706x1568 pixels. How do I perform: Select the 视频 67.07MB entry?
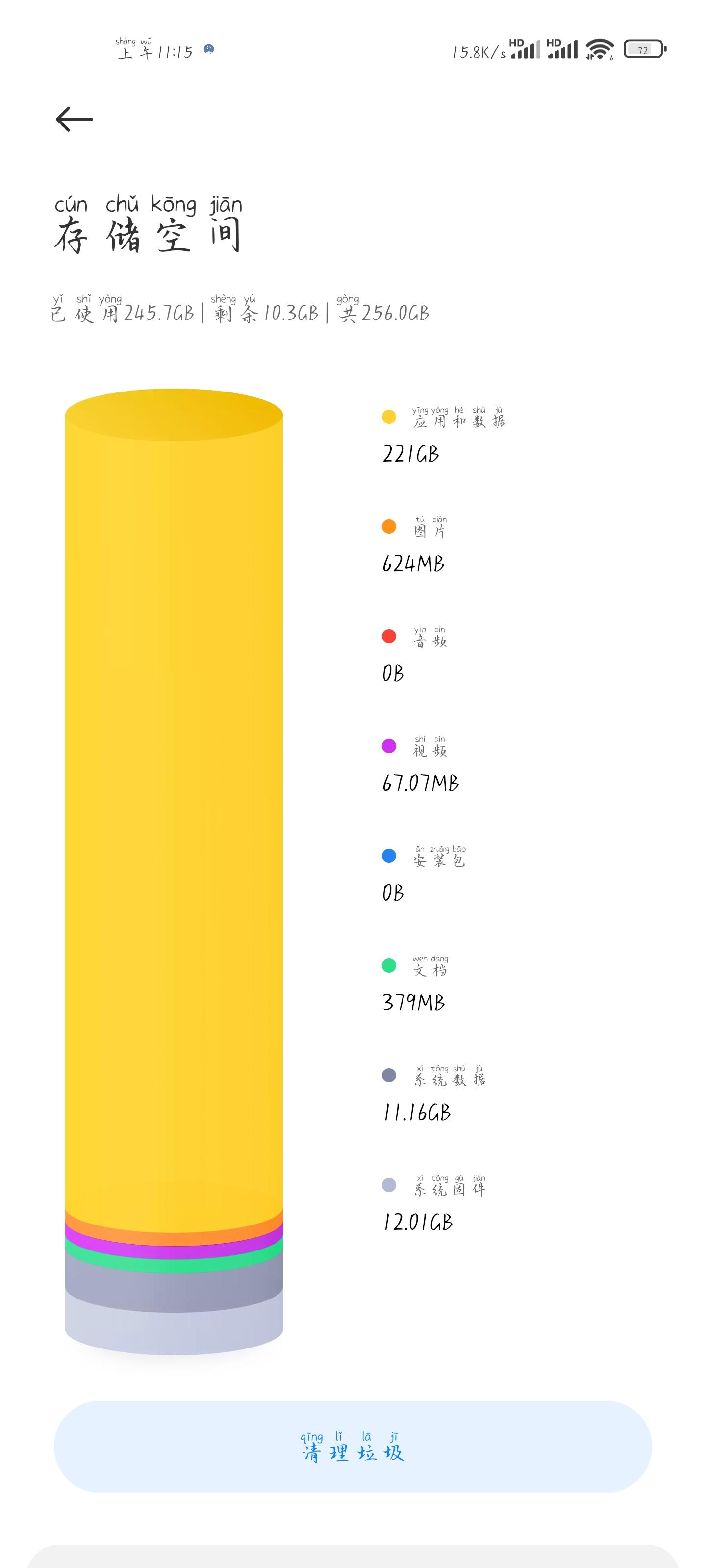(x=420, y=765)
